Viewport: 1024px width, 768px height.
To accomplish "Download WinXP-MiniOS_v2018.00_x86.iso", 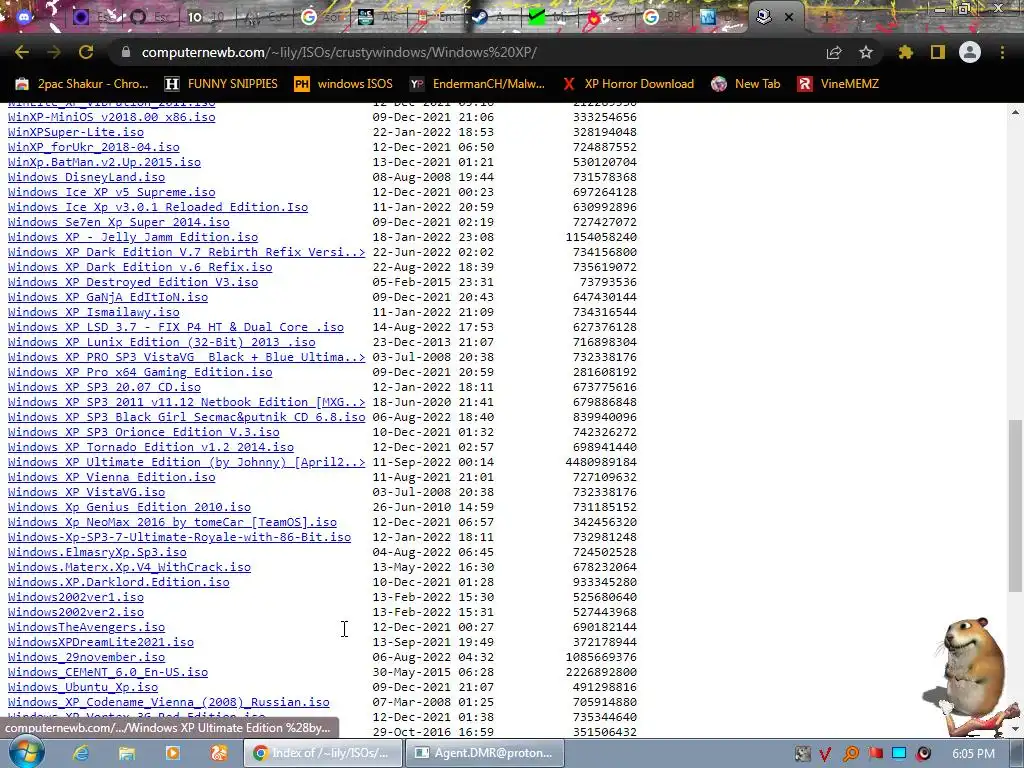I will (112, 117).
